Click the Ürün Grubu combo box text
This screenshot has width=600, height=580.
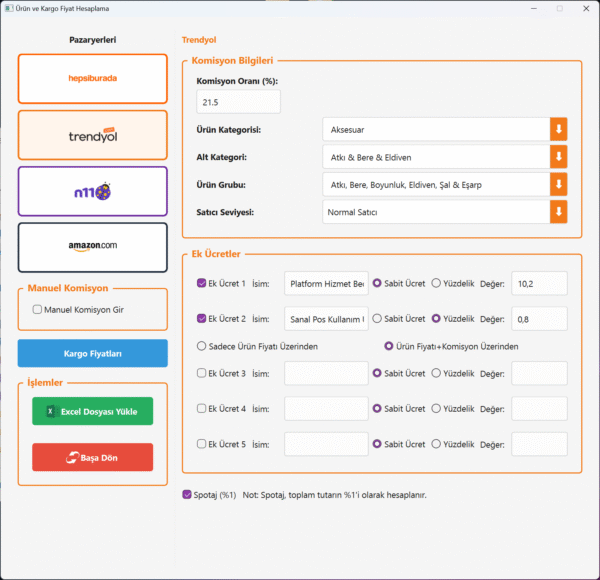tap(406, 185)
